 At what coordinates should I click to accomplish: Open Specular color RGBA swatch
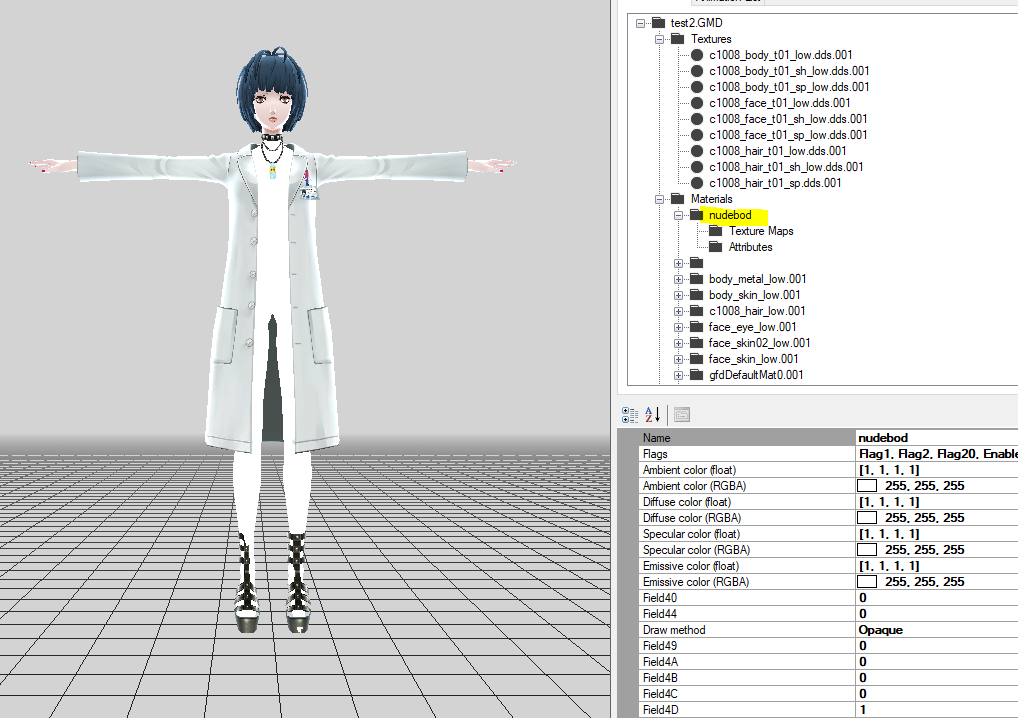click(867, 550)
